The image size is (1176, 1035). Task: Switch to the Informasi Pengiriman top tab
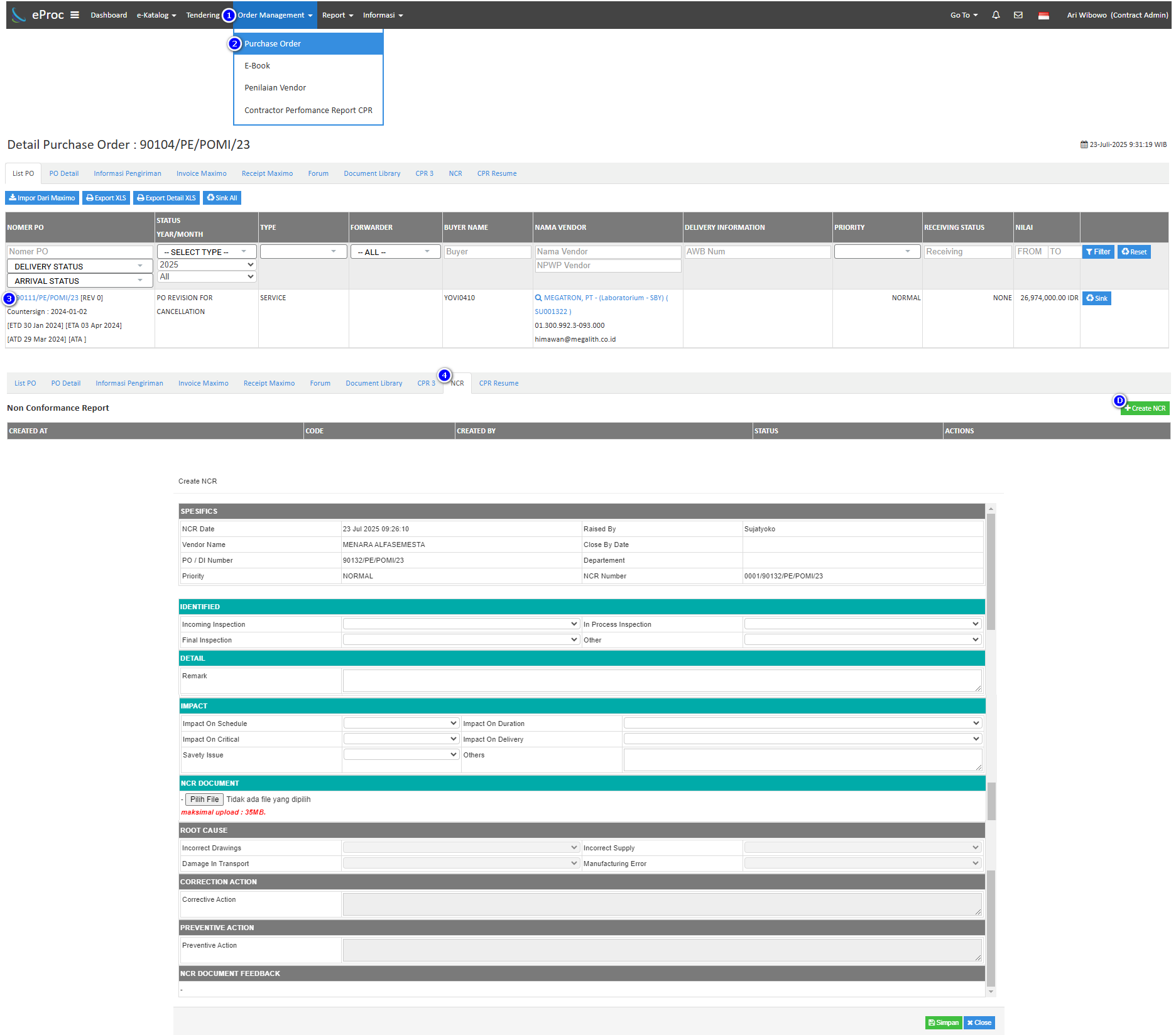[x=128, y=173]
